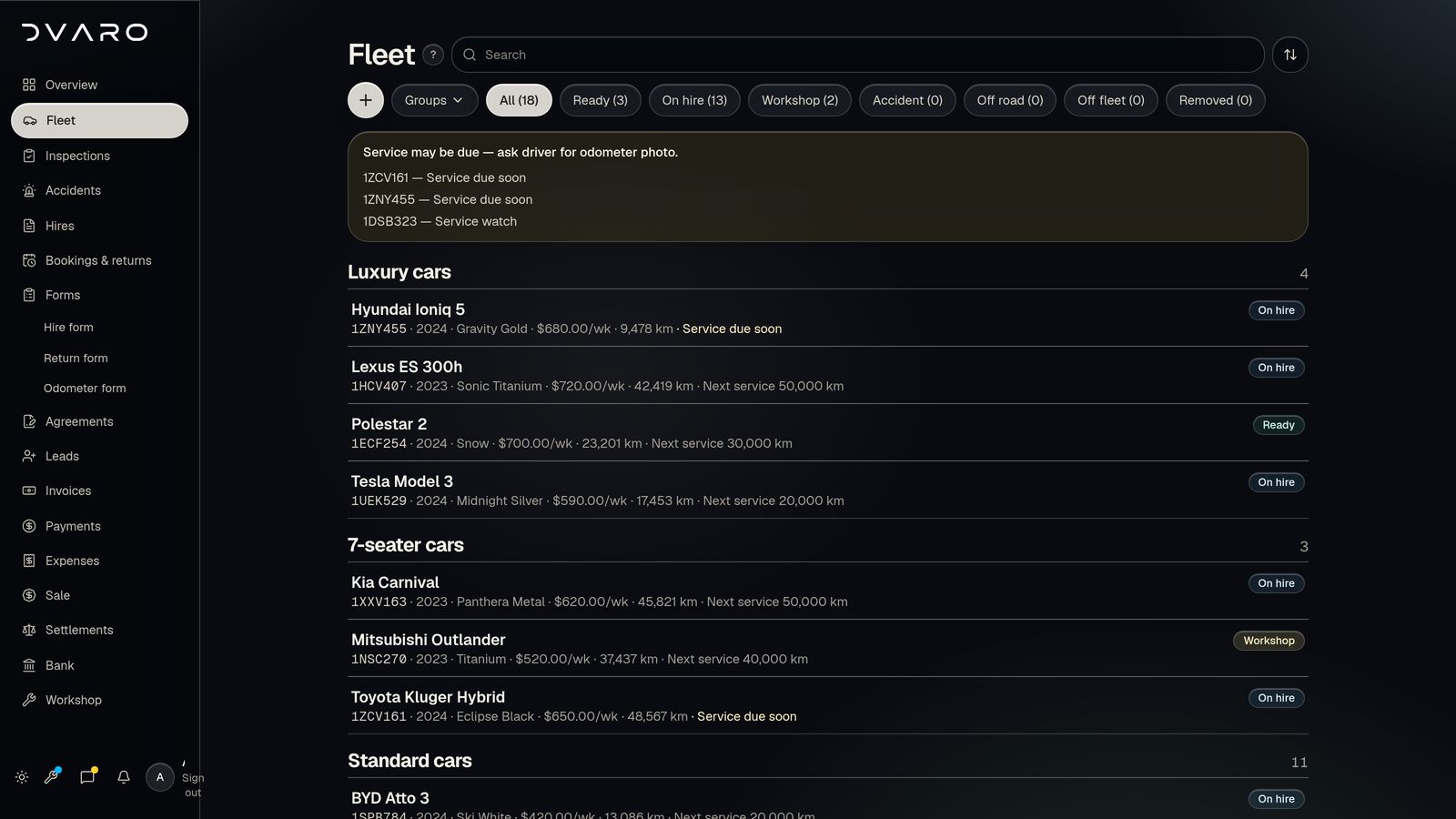Filter by Workshop (2)
This screenshot has height=819, width=1456.
800,100
